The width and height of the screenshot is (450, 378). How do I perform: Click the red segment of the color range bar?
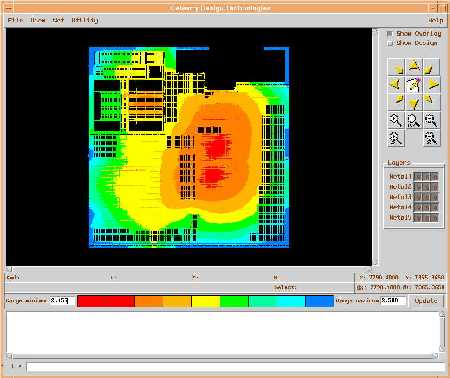click(106, 301)
